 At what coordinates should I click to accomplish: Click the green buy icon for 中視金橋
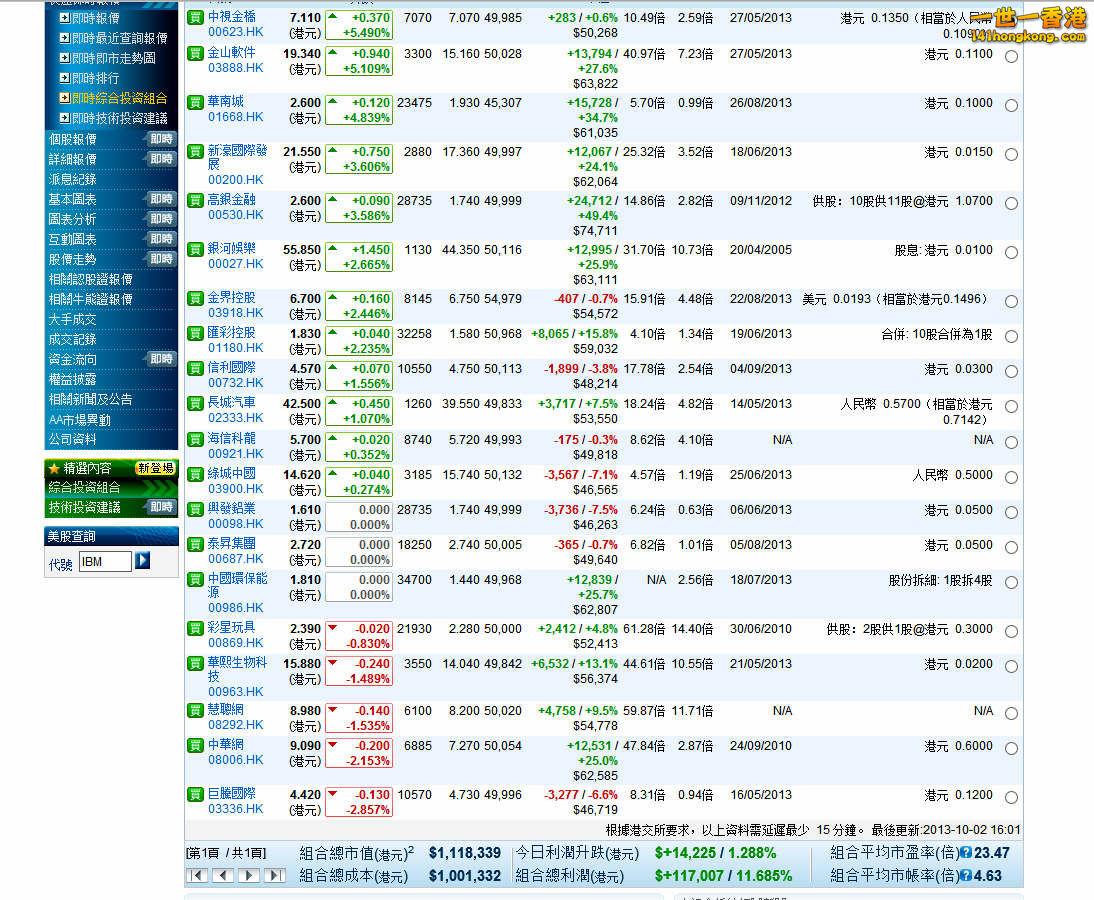[x=195, y=17]
